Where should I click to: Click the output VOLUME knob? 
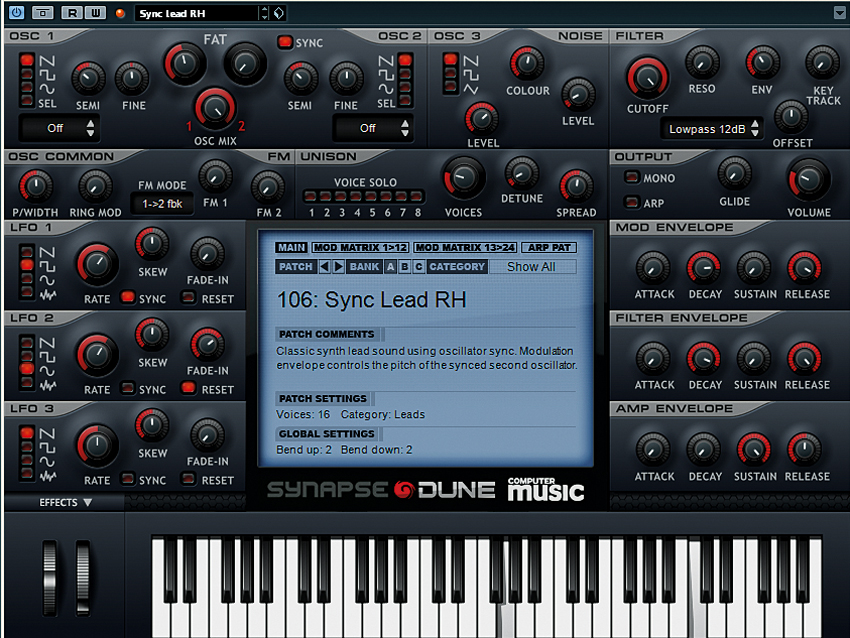pos(808,179)
